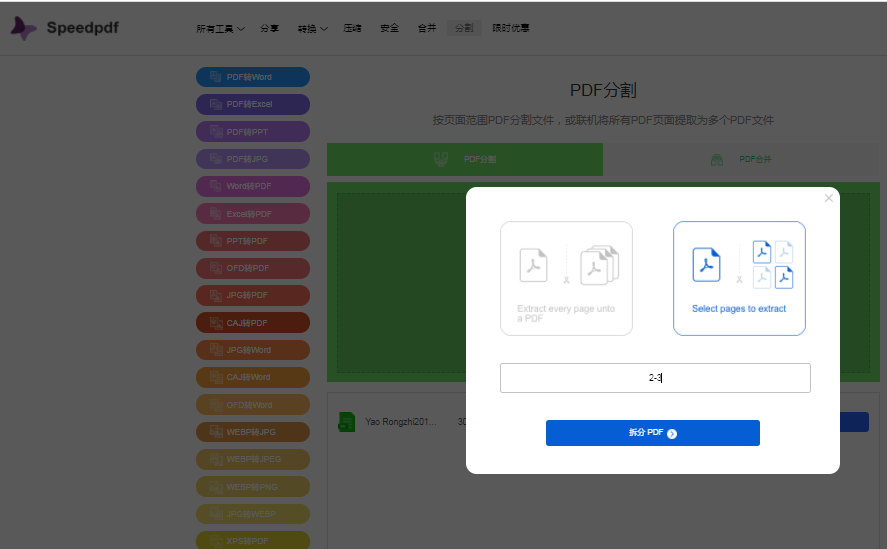Click the single PDF icon in extract-every-page card
887x549 pixels.
click(x=533, y=265)
